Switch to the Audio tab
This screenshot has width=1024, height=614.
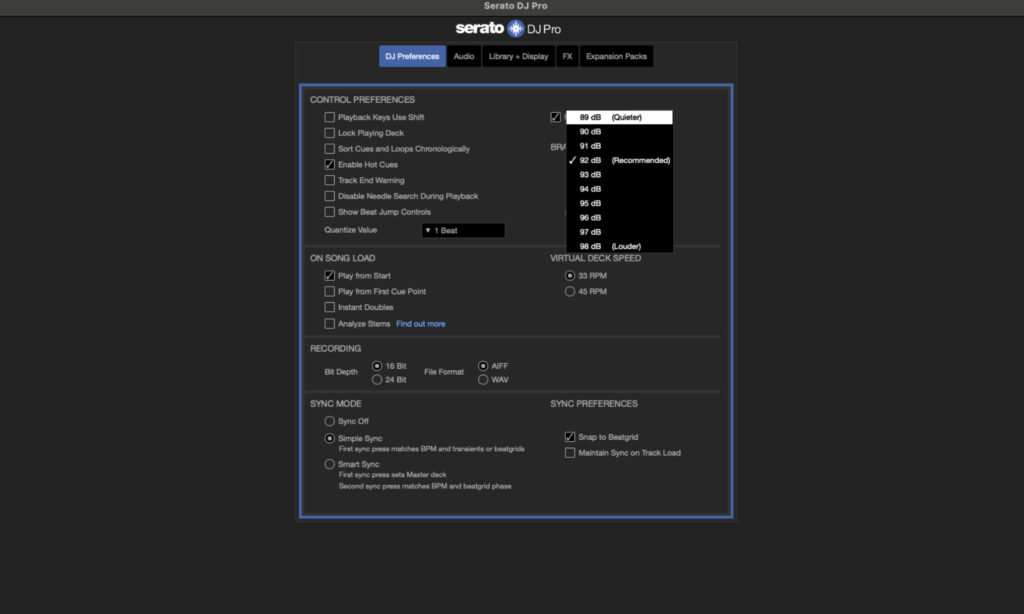click(463, 56)
